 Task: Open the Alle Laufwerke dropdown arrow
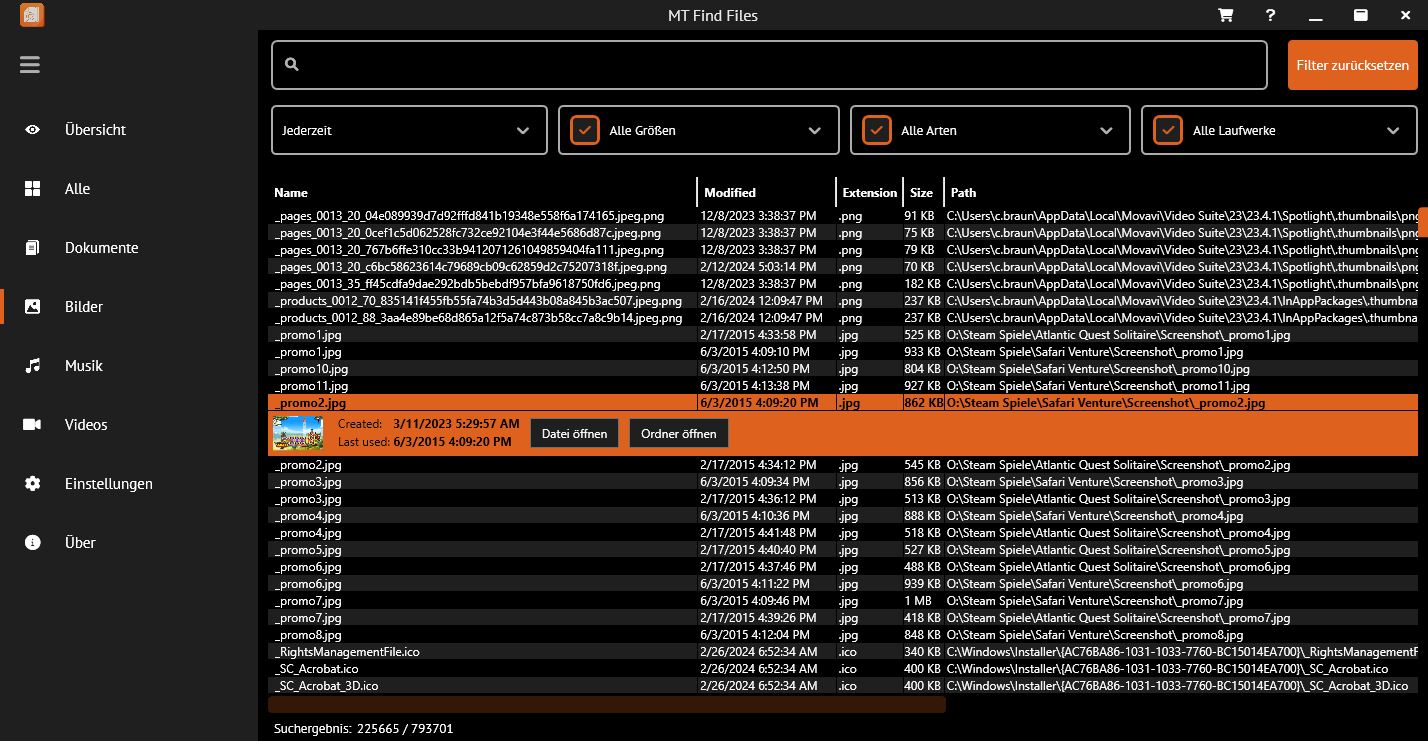(x=1394, y=130)
